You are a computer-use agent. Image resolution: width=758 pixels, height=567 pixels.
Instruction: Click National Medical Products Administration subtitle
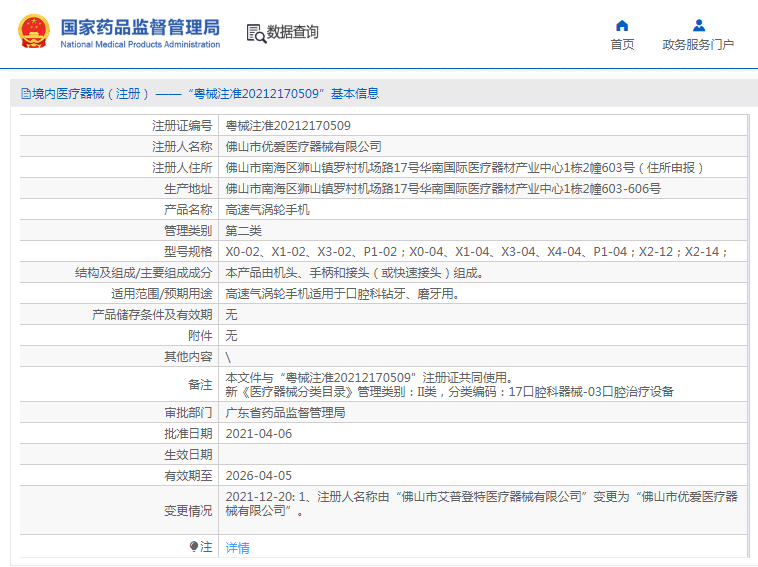(140, 44)
